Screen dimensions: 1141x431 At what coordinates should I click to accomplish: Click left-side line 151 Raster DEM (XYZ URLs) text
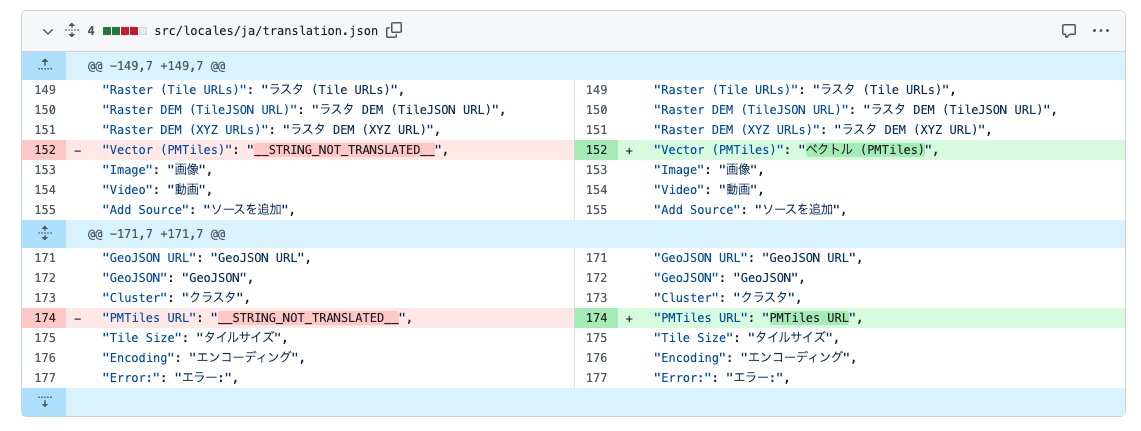(x=271, y=130)
